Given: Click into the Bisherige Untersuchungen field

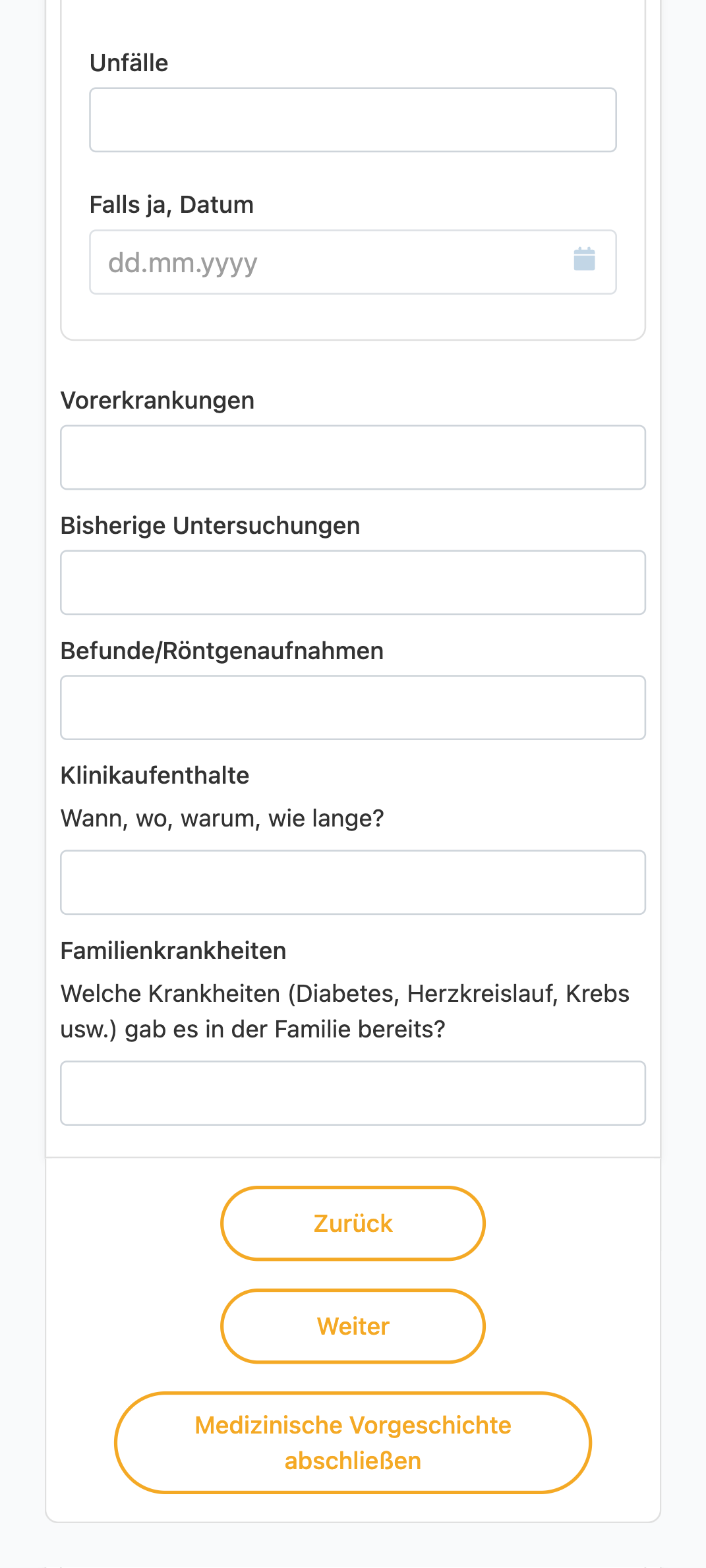Looking at the screenshot, I should 353,583.
